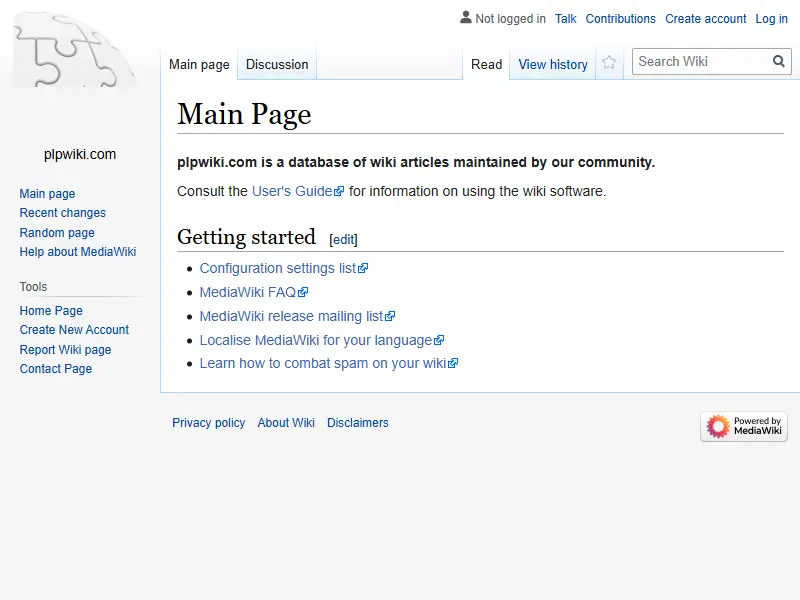Open the Privacy policy footer link
Screen dimensions: 800x600
point(208,423)
